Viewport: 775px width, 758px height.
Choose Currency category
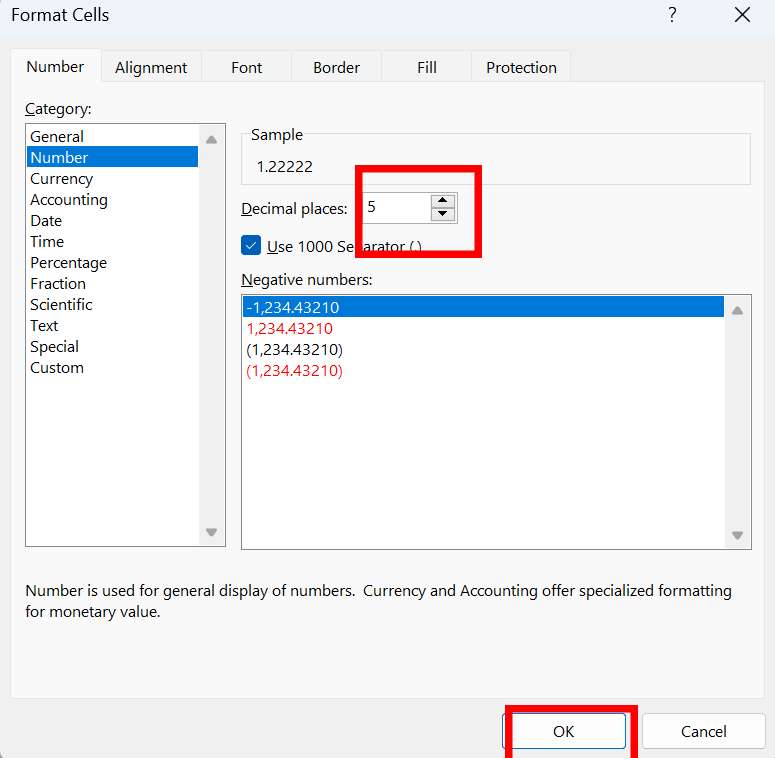point(113,178)
